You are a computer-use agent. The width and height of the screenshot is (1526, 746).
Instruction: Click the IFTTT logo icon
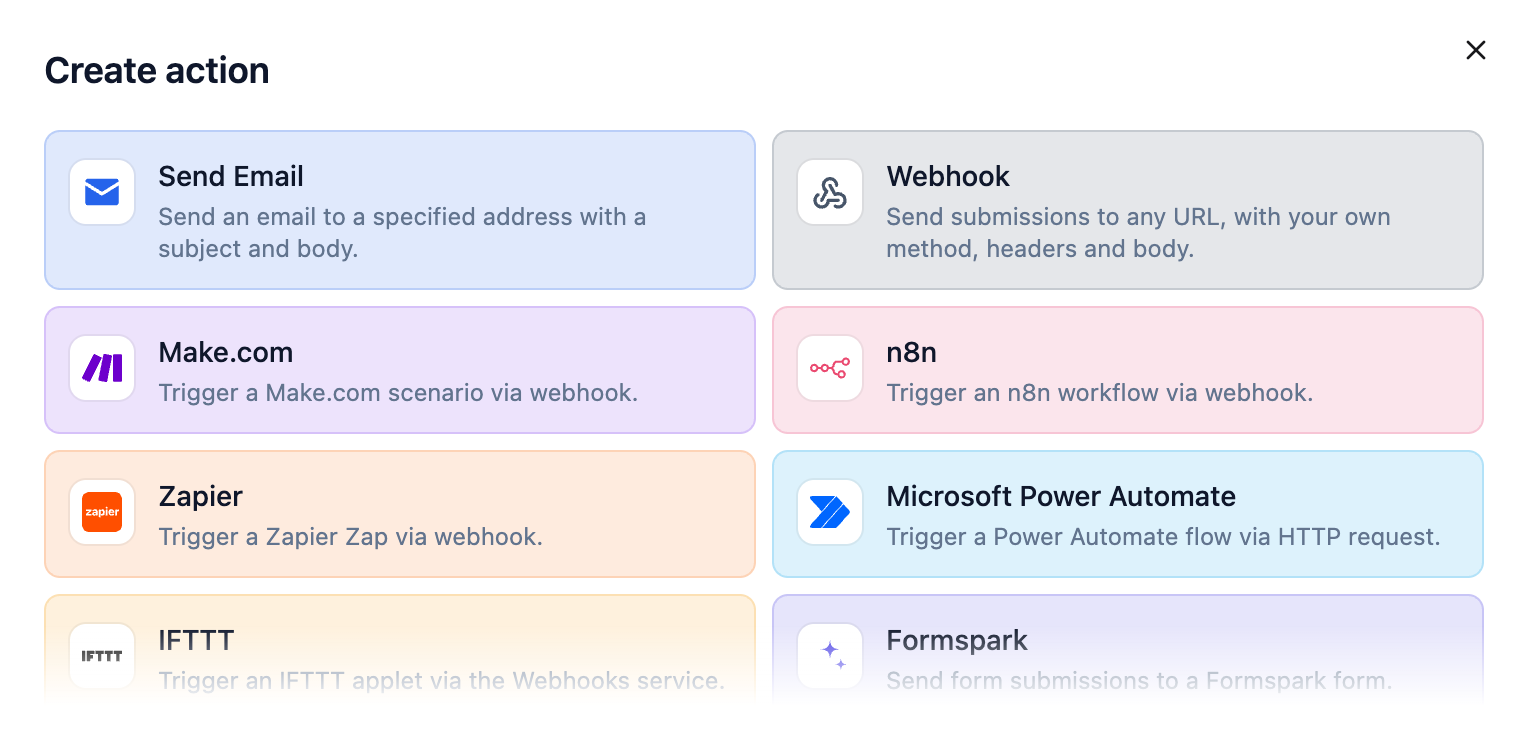click(102, 656)
